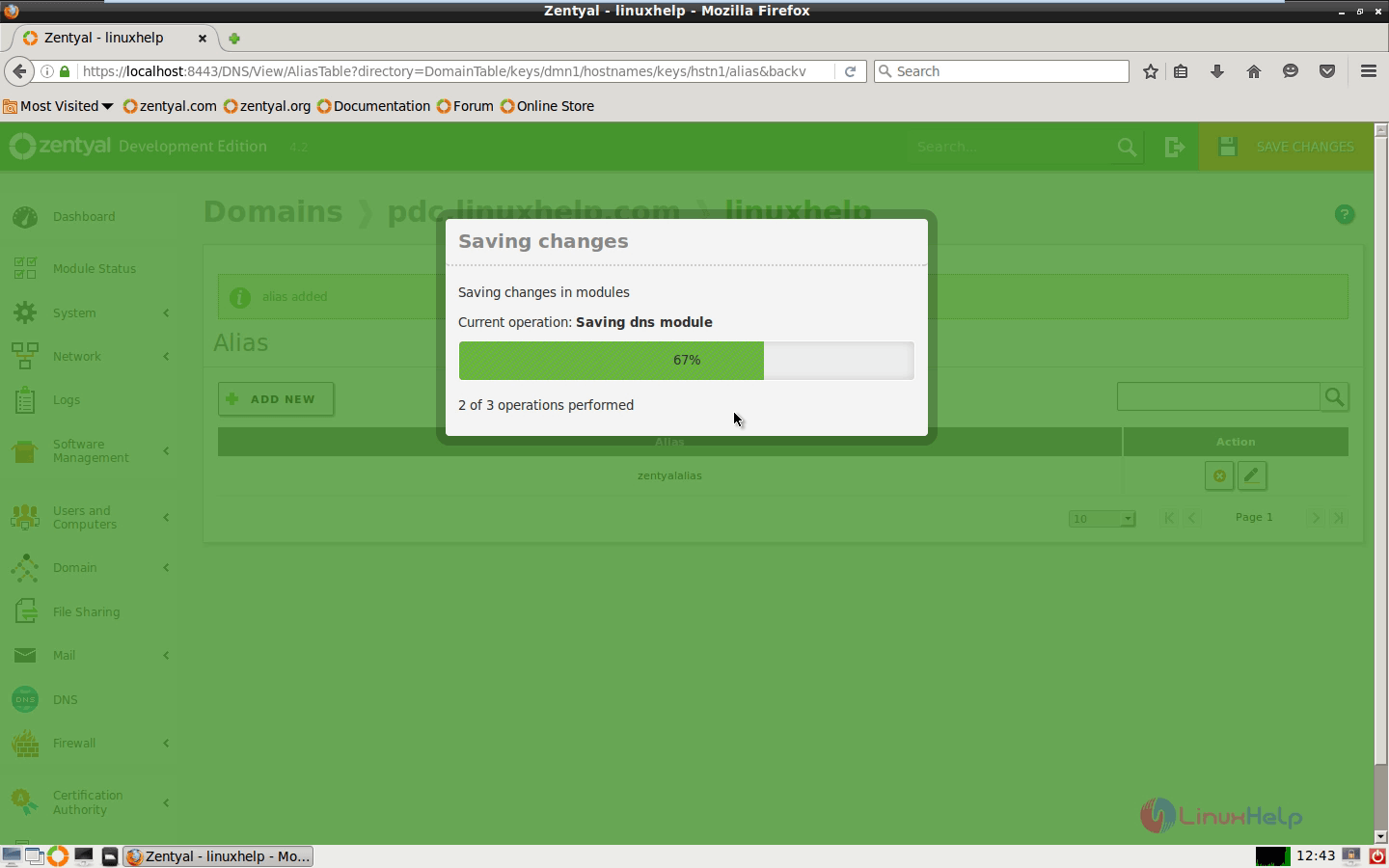Go to Firefox home page icon
The height and width of the screenshot is (868, 1389).
coord(1254,71)
